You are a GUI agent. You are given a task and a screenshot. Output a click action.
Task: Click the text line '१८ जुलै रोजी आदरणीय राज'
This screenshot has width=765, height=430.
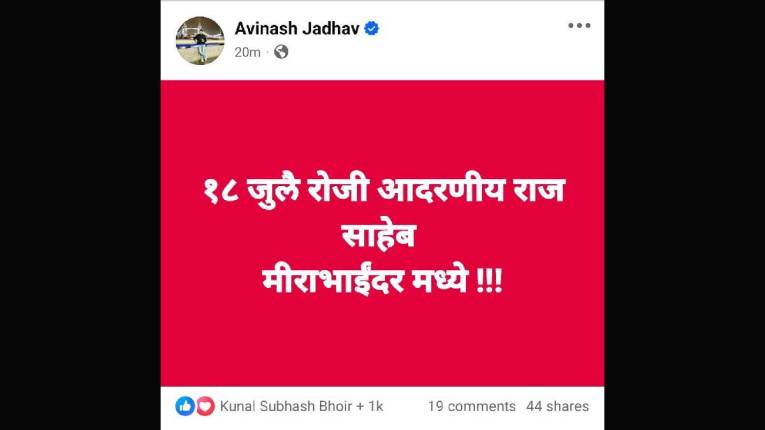click(383, 191)
